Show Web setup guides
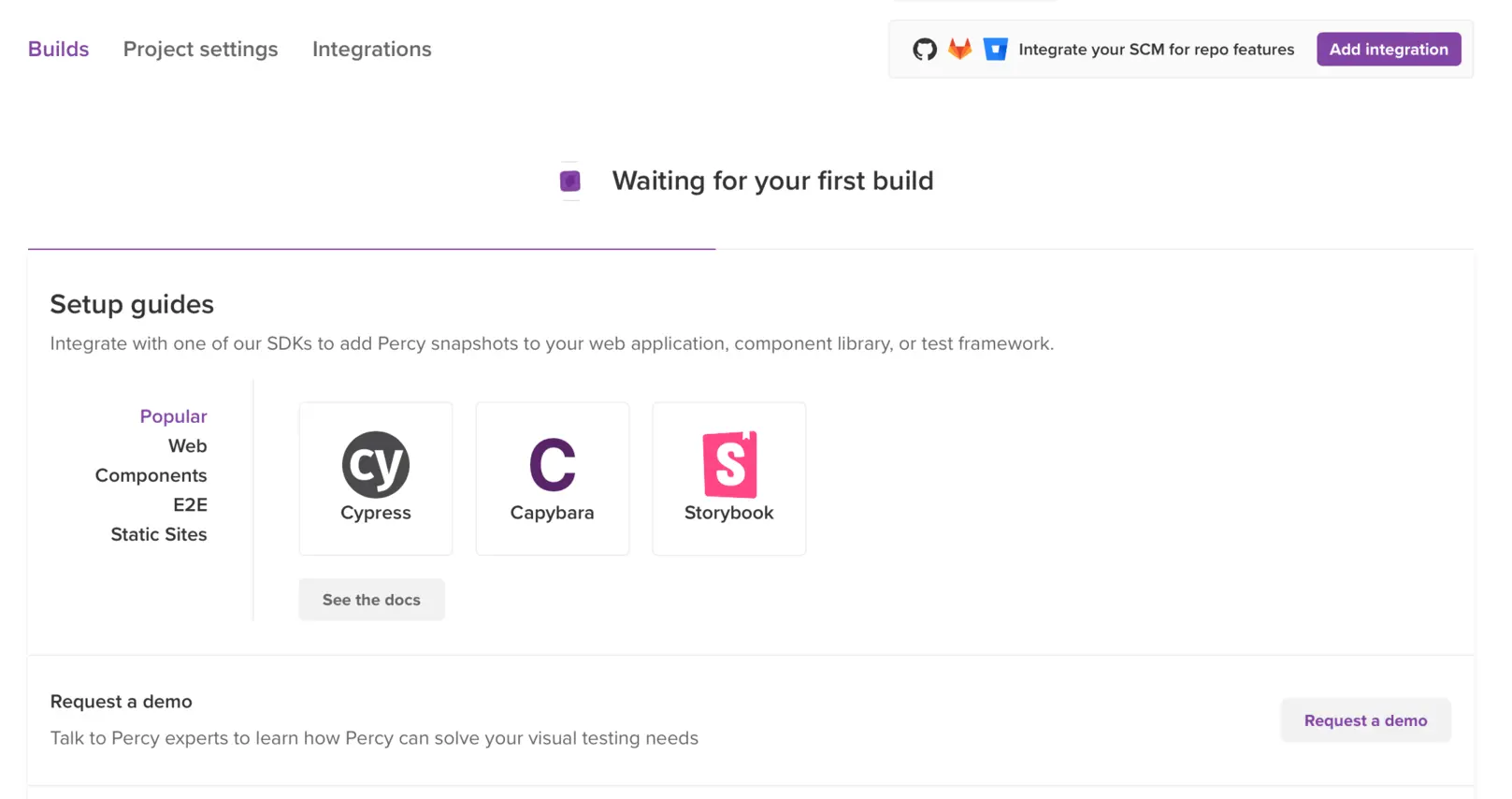 [x=187, y=446]
